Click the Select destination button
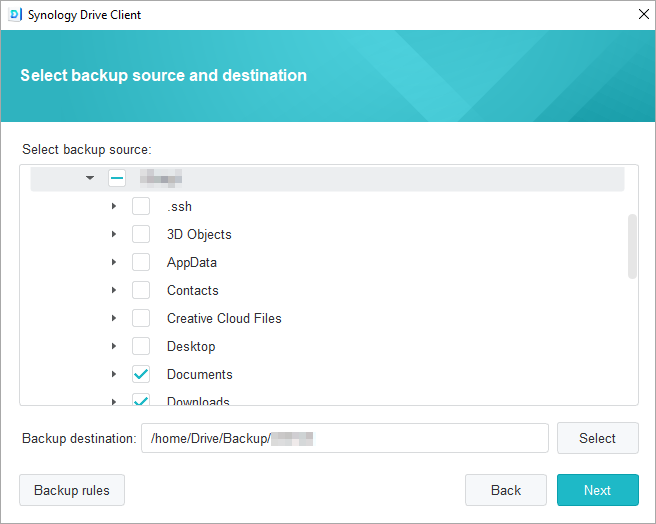The height and width of the screenshot is (524, 656). click(597, 438)
